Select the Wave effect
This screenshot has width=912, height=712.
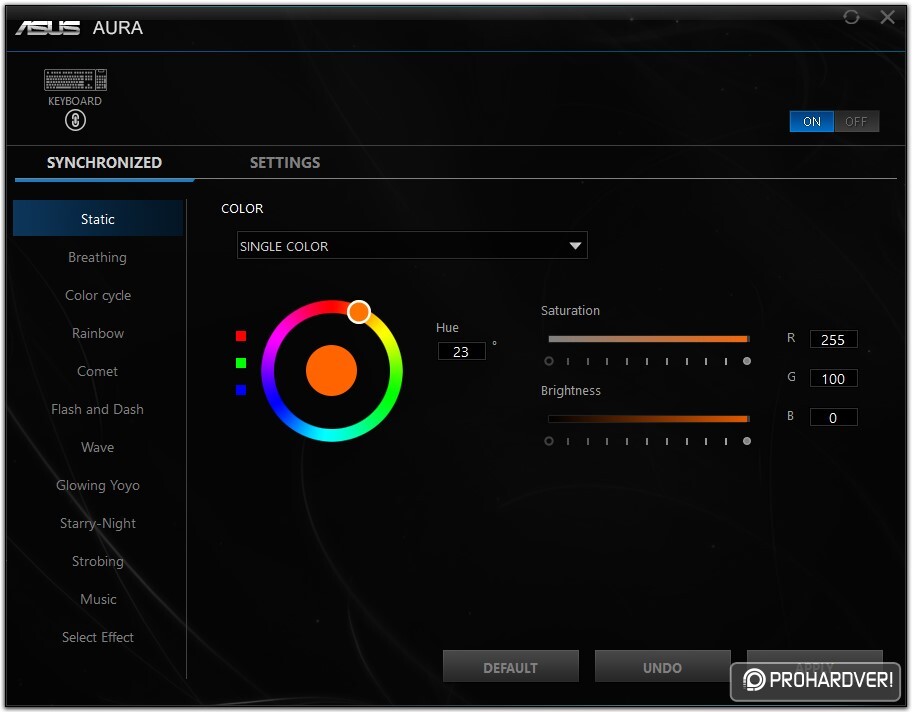[98, 447]
